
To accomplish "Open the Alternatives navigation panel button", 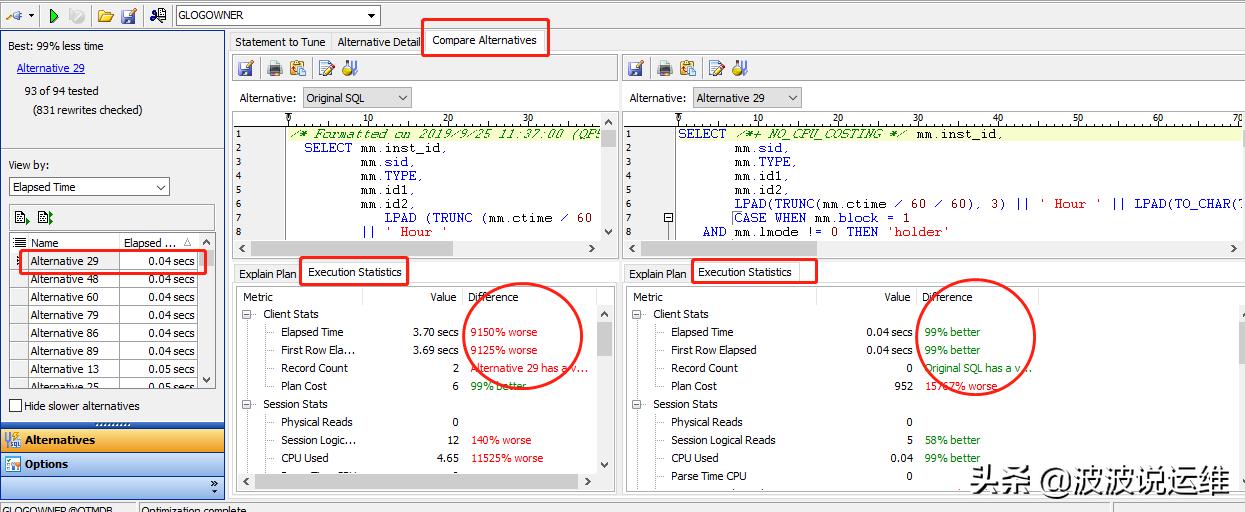I will point(112,440).
